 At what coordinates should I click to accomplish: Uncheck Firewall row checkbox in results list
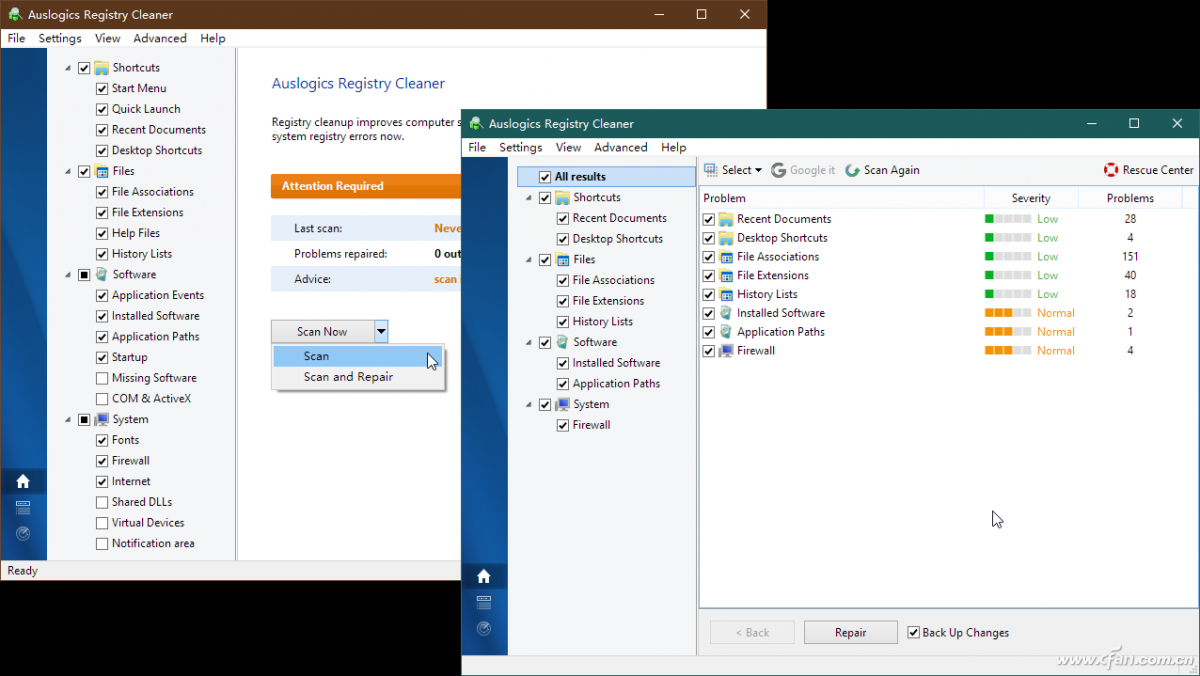709,351
